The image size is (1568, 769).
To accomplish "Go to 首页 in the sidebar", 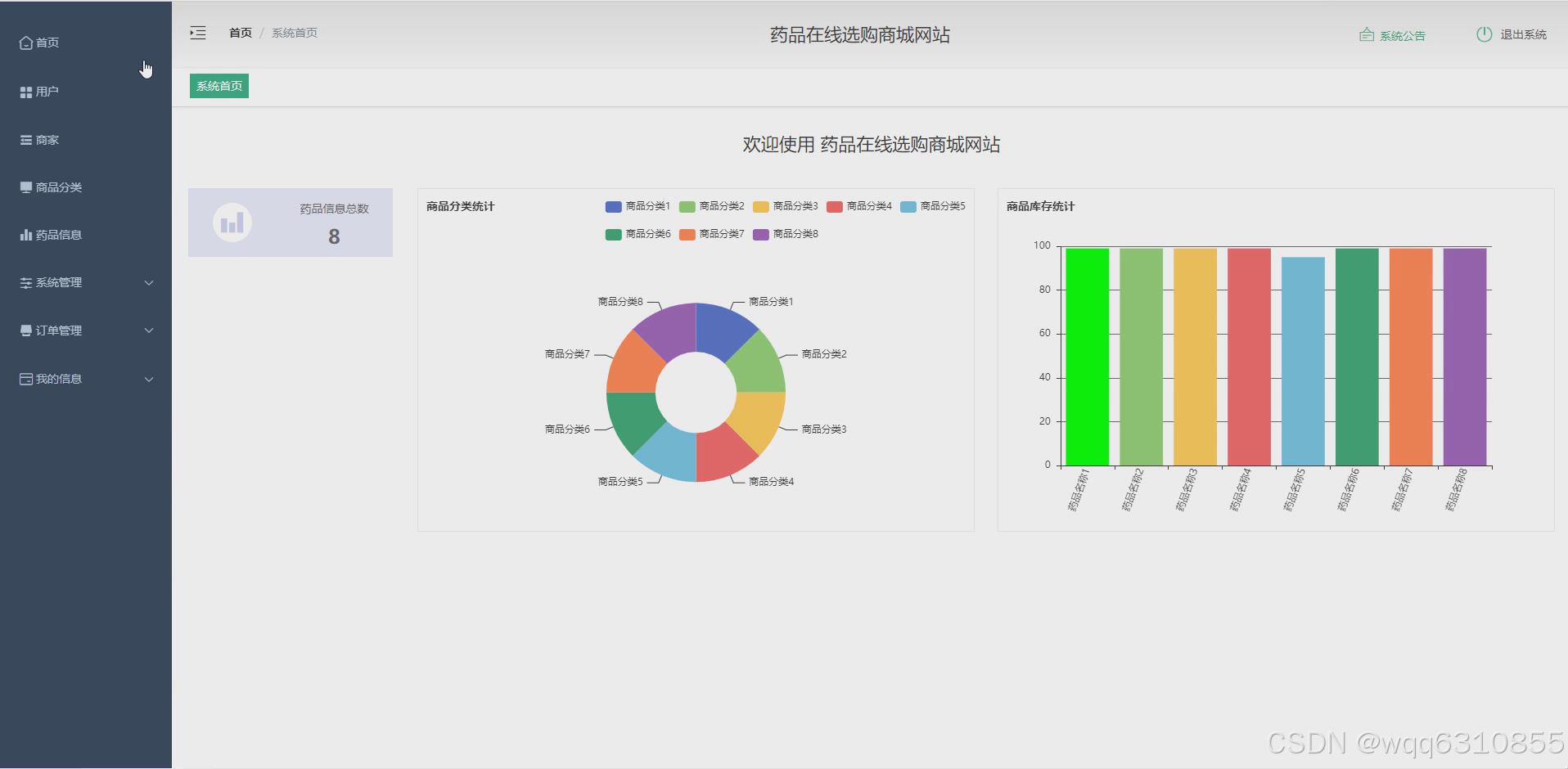I will pos(86,43).
